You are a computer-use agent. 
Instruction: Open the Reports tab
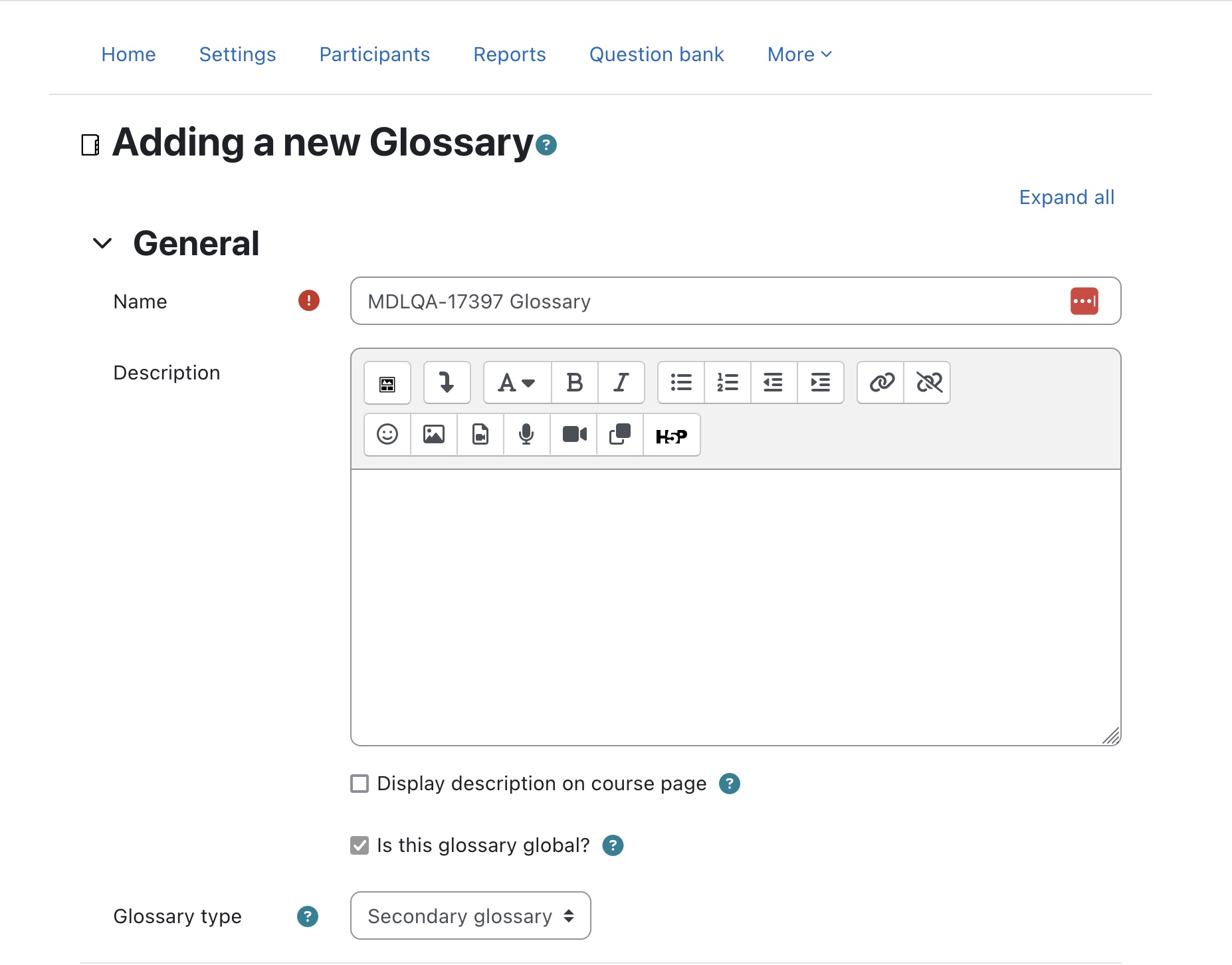coord(510,54)
